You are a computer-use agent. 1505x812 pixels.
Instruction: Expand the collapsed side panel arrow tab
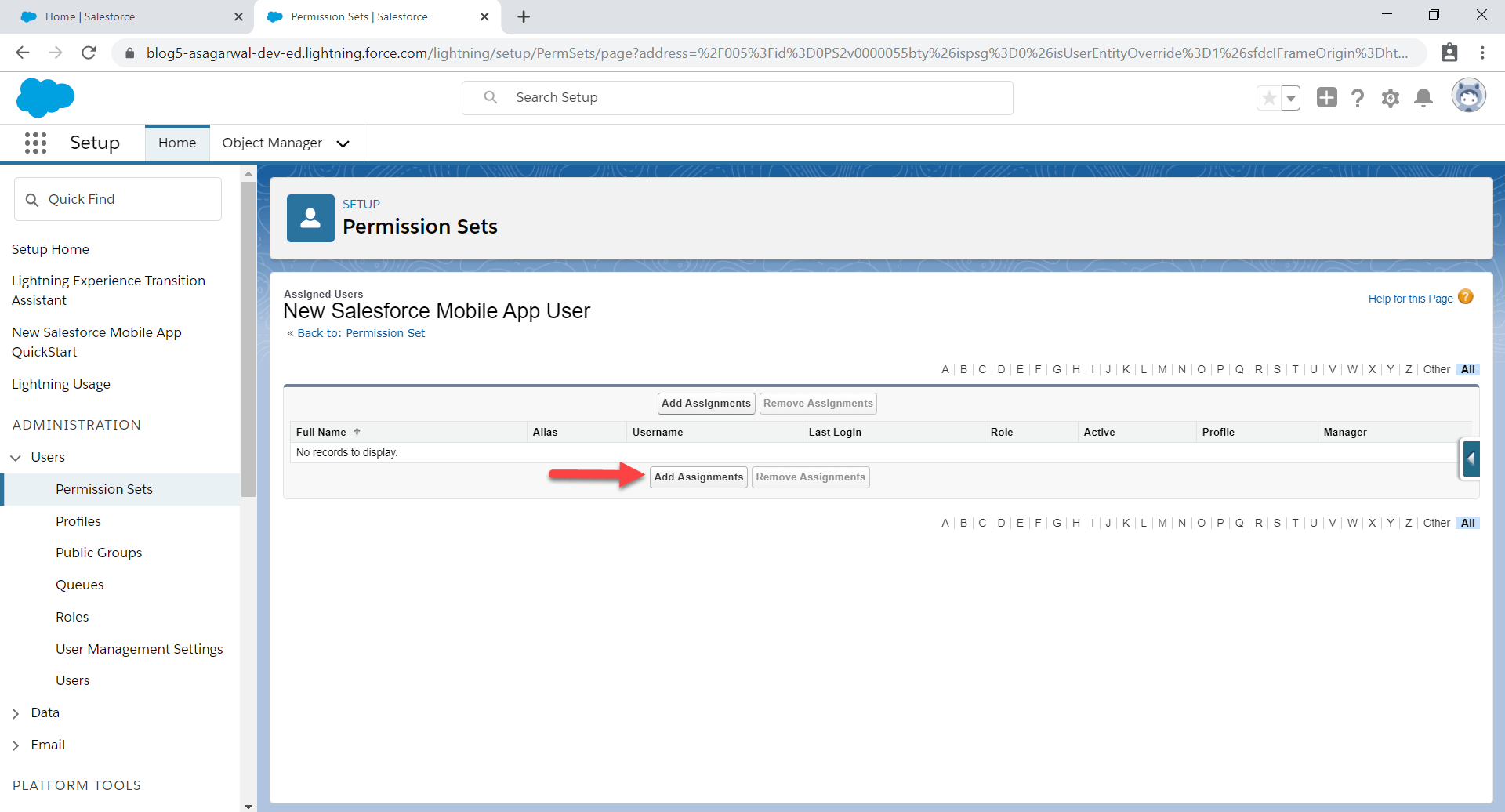(x=1471, y=459)
